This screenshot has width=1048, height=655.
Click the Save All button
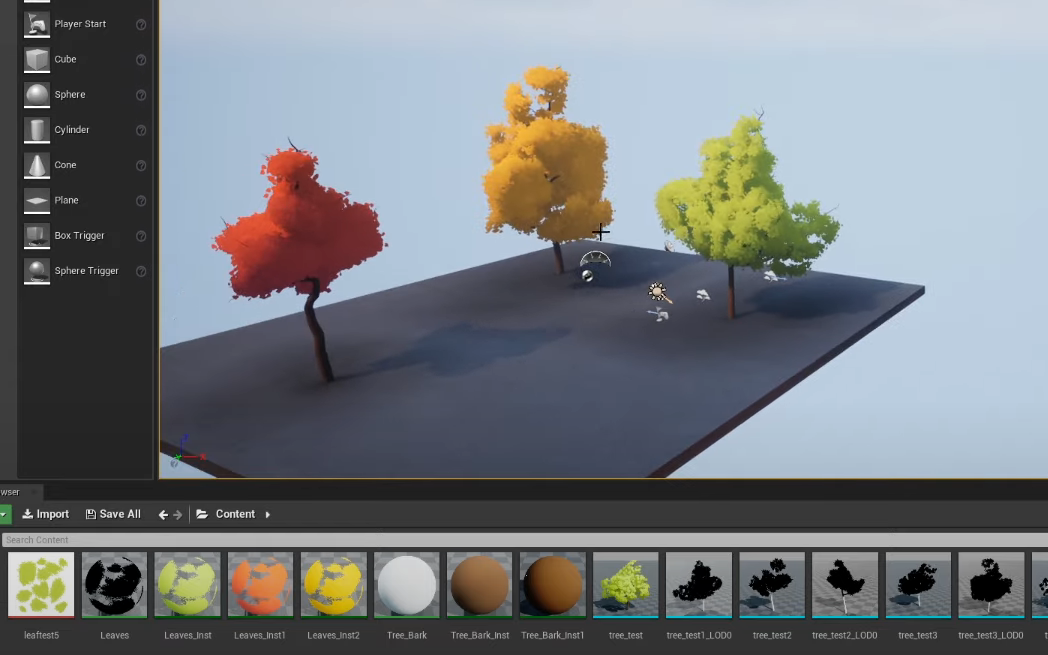pos(113,514)
